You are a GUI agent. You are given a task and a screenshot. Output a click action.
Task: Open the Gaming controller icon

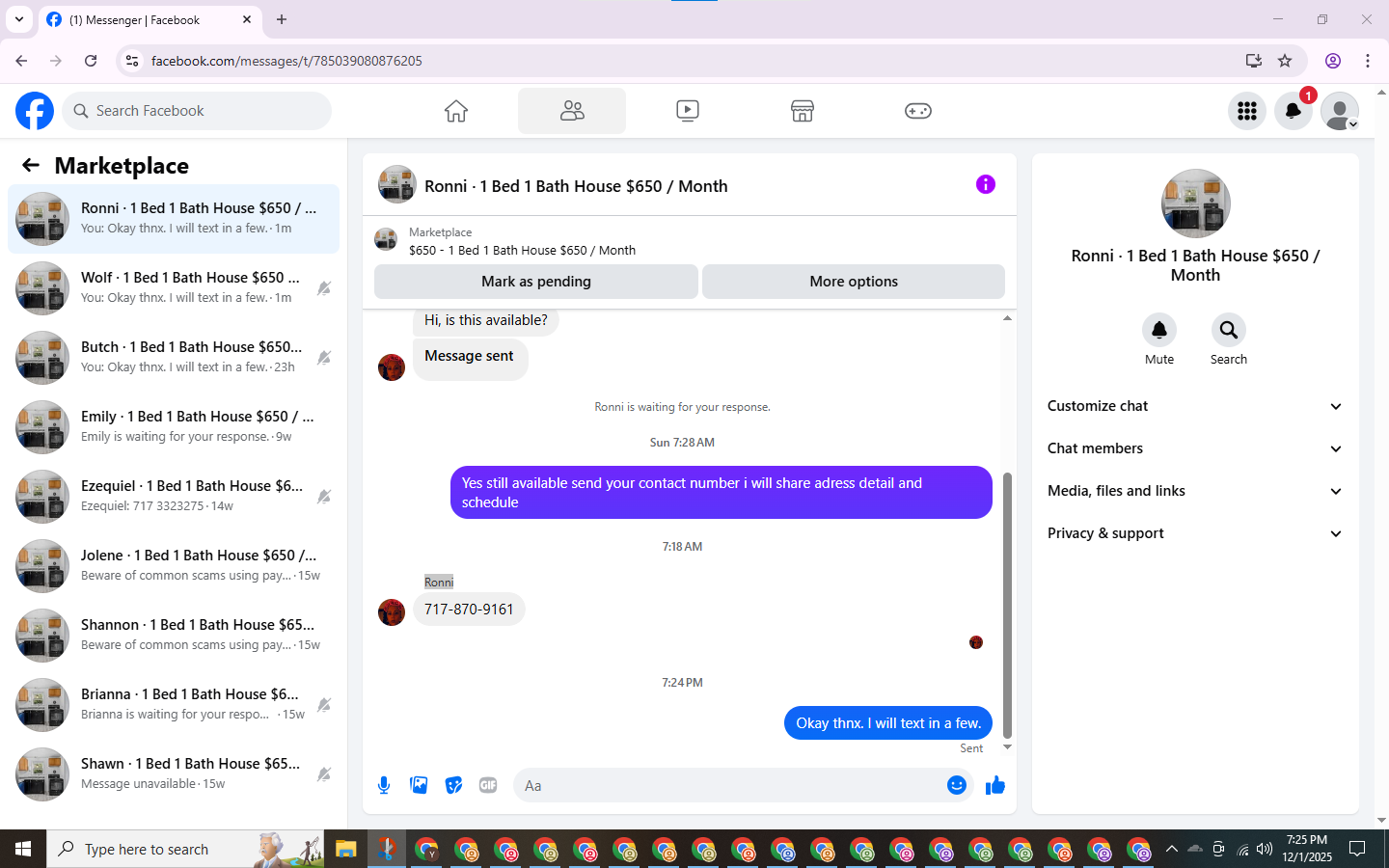point(918,111)
